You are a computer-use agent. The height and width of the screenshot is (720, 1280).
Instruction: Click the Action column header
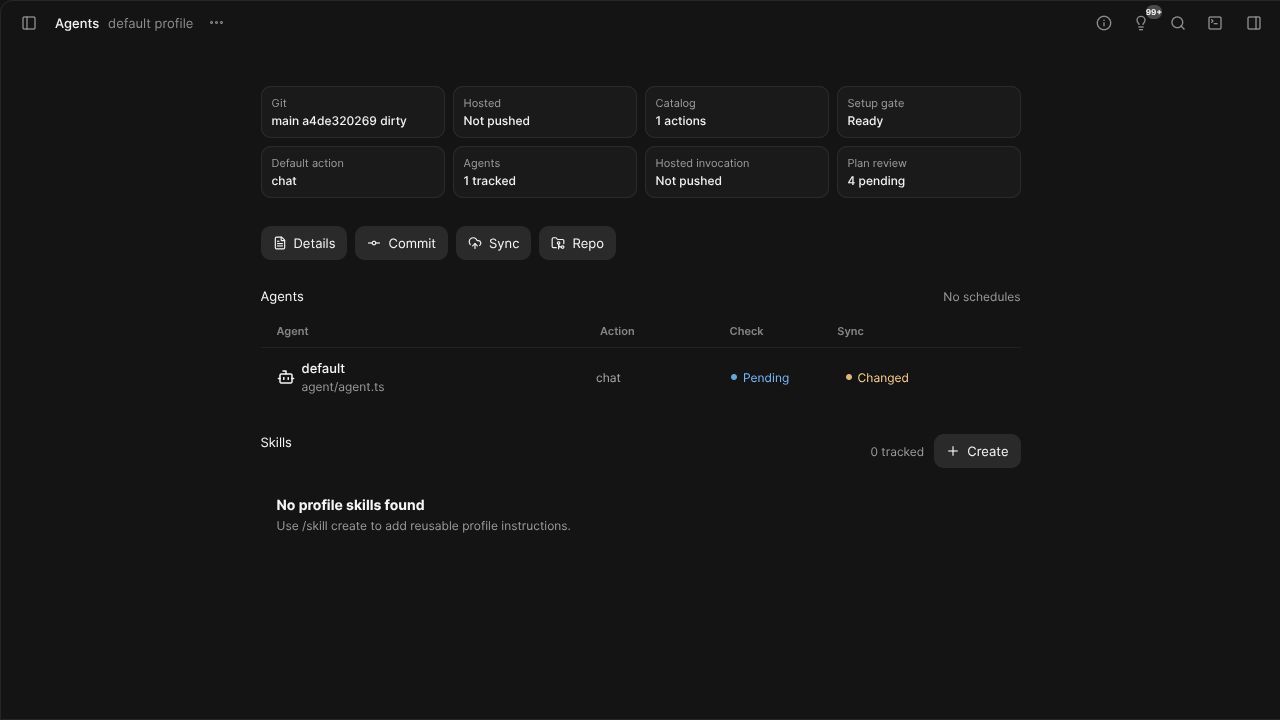(x=617, y=331)
